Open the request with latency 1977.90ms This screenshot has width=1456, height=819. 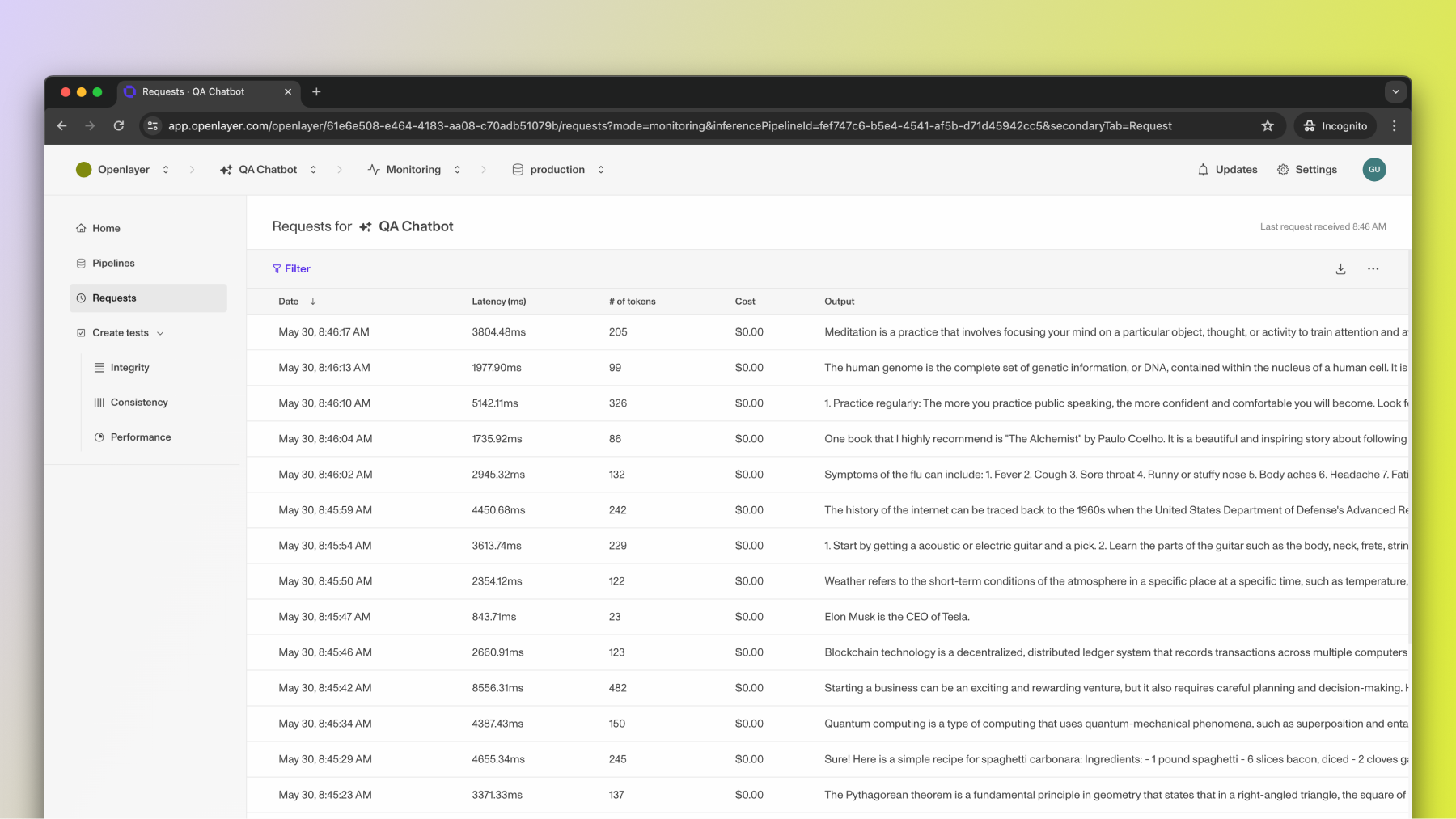point(828,367)
